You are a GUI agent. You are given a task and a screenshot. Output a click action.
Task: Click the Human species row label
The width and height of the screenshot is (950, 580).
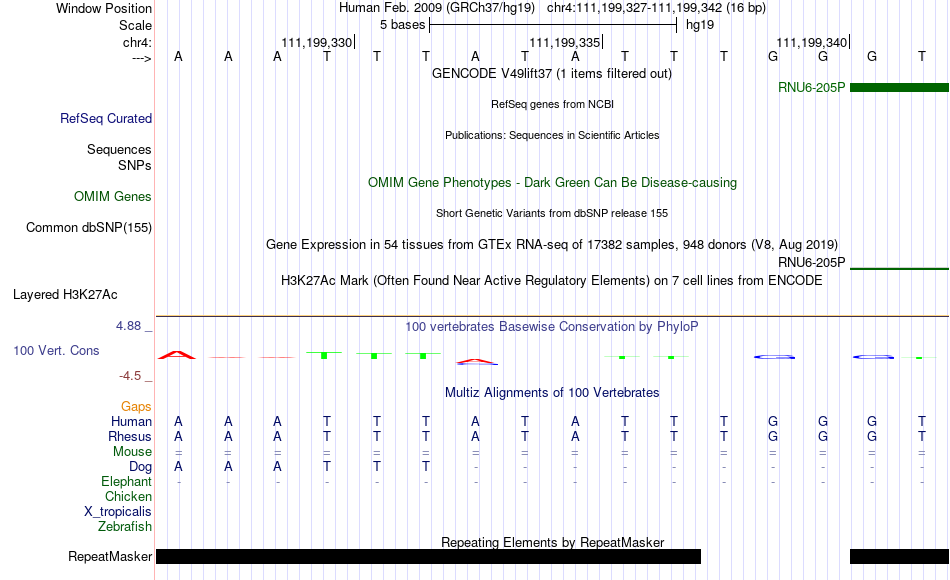click(131, 421)
